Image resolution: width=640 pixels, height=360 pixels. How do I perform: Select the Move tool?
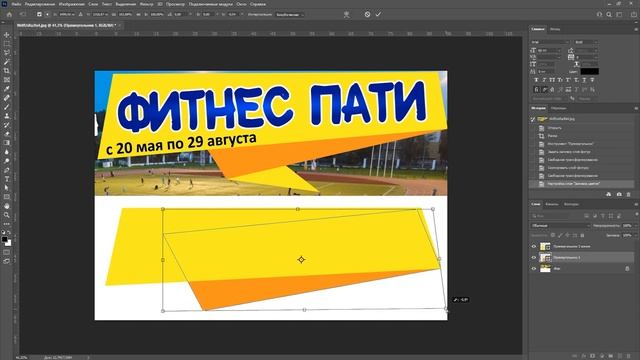7,35
